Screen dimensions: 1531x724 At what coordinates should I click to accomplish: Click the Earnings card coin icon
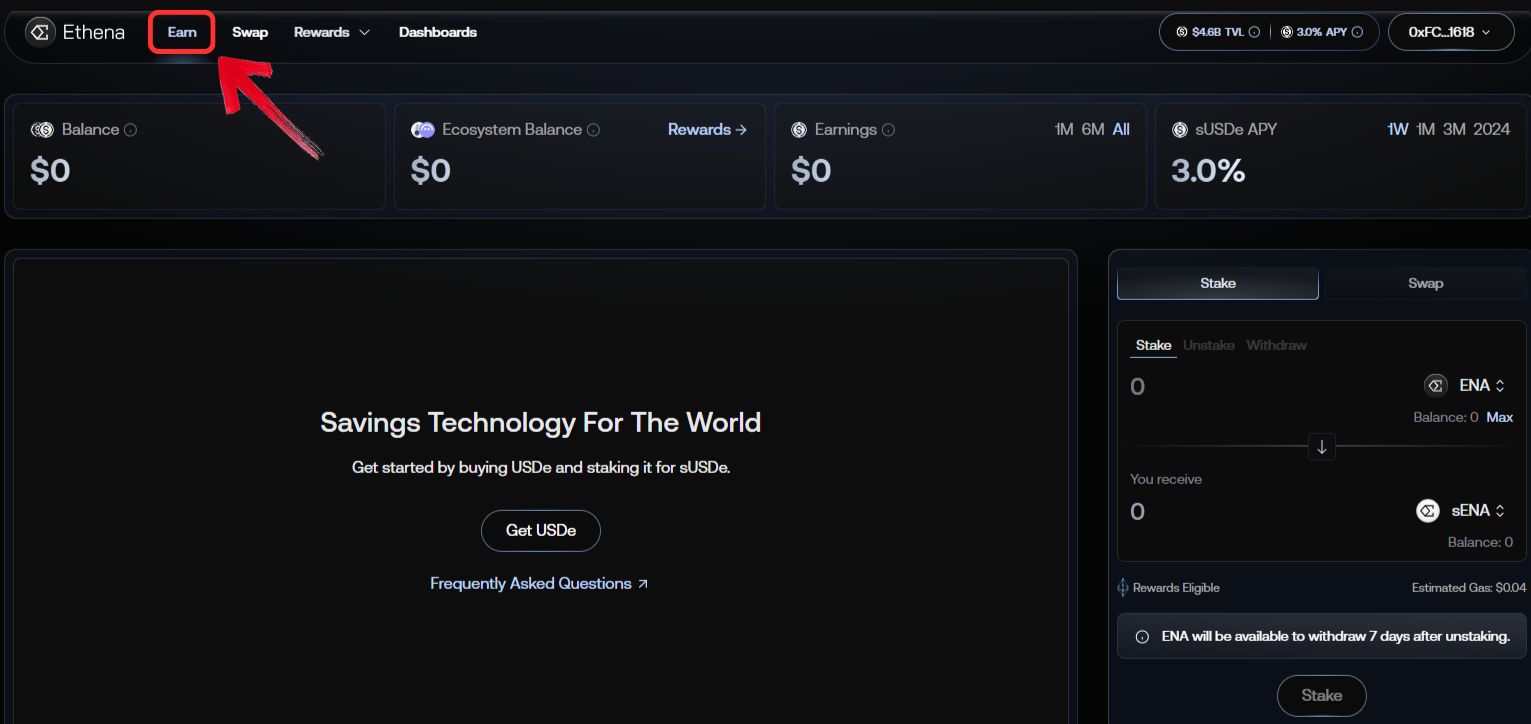[799, 130]
